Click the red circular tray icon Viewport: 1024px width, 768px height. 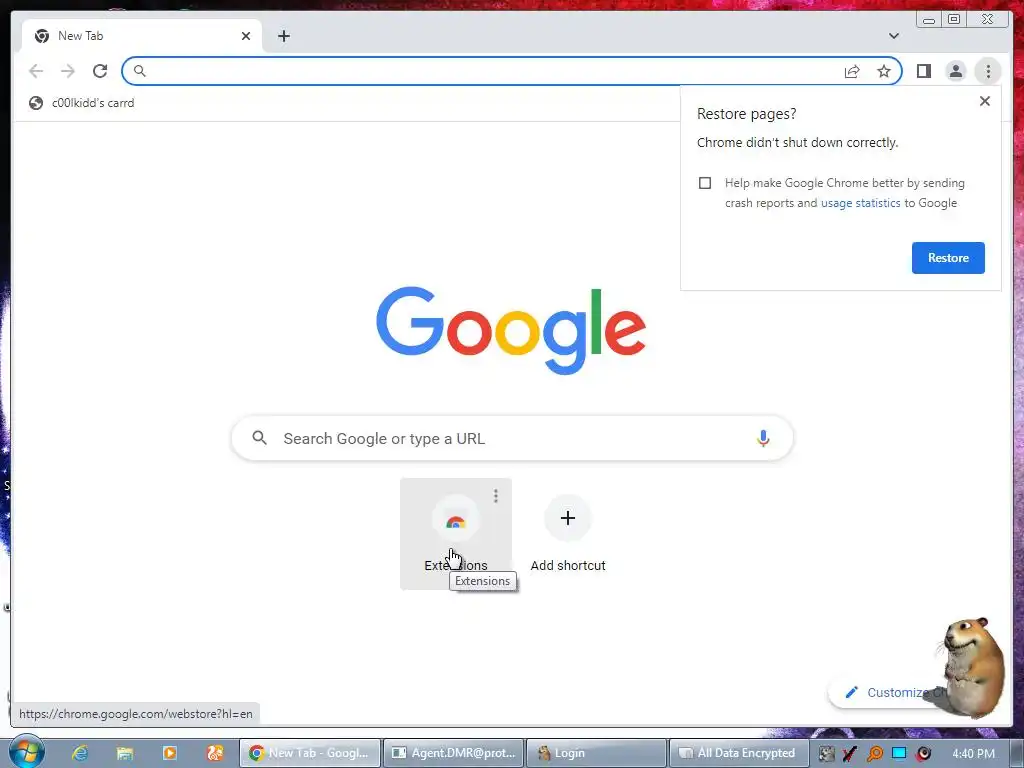(x=923, y=754)
